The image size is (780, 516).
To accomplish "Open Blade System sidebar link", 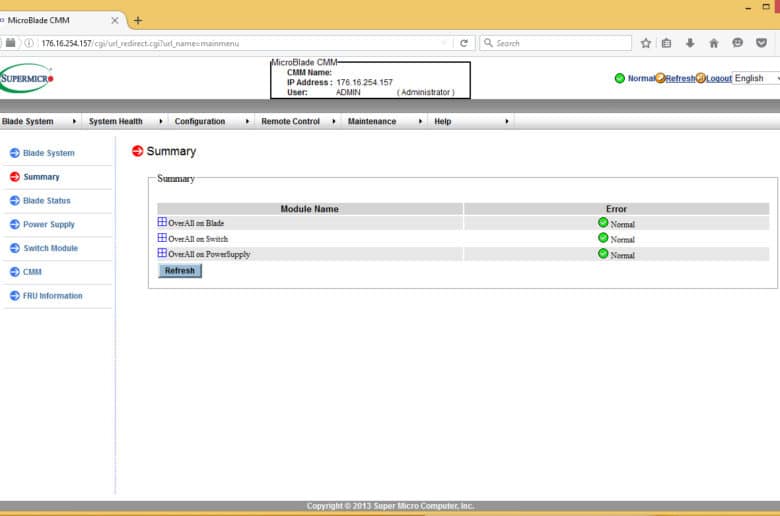I will click(x=49, y=153).
